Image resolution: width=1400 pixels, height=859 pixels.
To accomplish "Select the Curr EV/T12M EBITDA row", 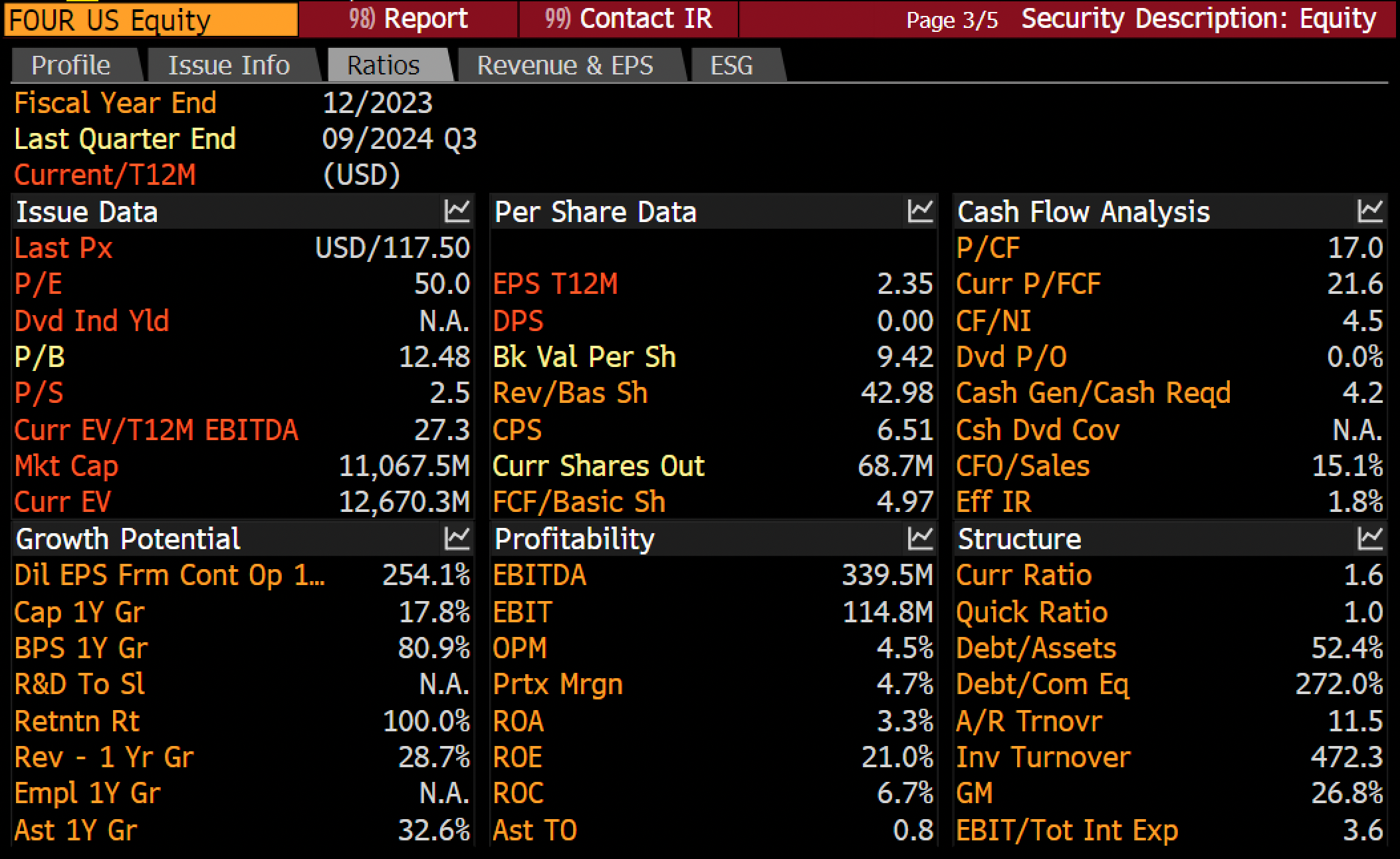I will pyautogui.click(x=242, y=429).
